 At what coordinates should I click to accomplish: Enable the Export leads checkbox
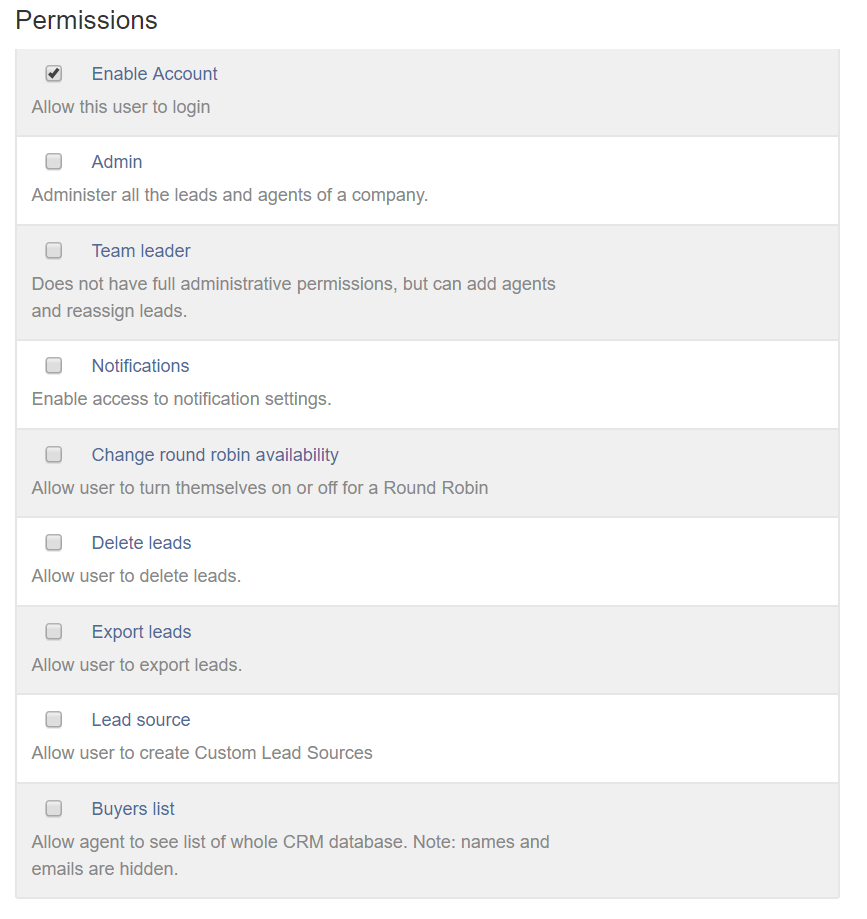click(x=54, y=632)
